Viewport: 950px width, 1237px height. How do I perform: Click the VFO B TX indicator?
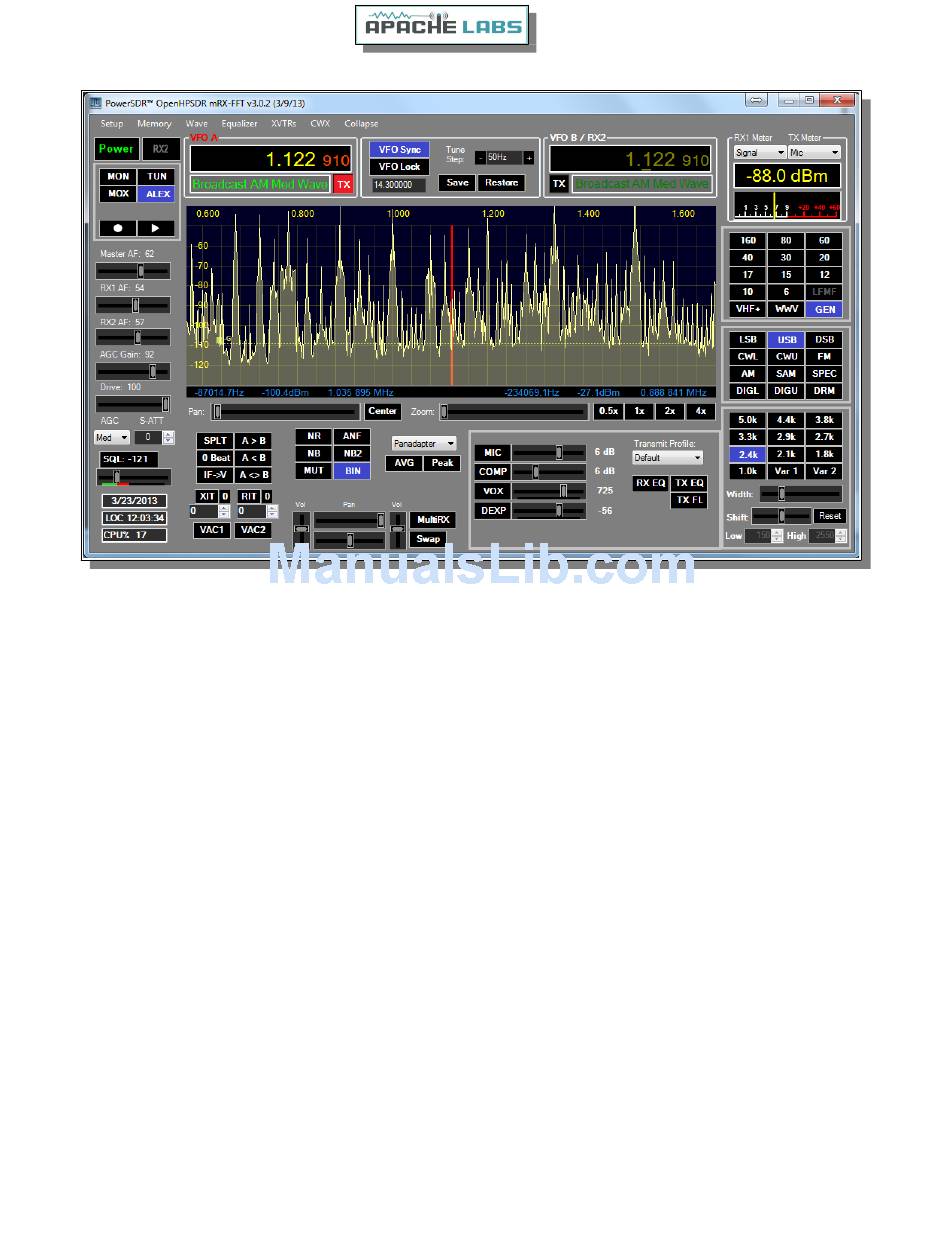(x=559, y=184)
